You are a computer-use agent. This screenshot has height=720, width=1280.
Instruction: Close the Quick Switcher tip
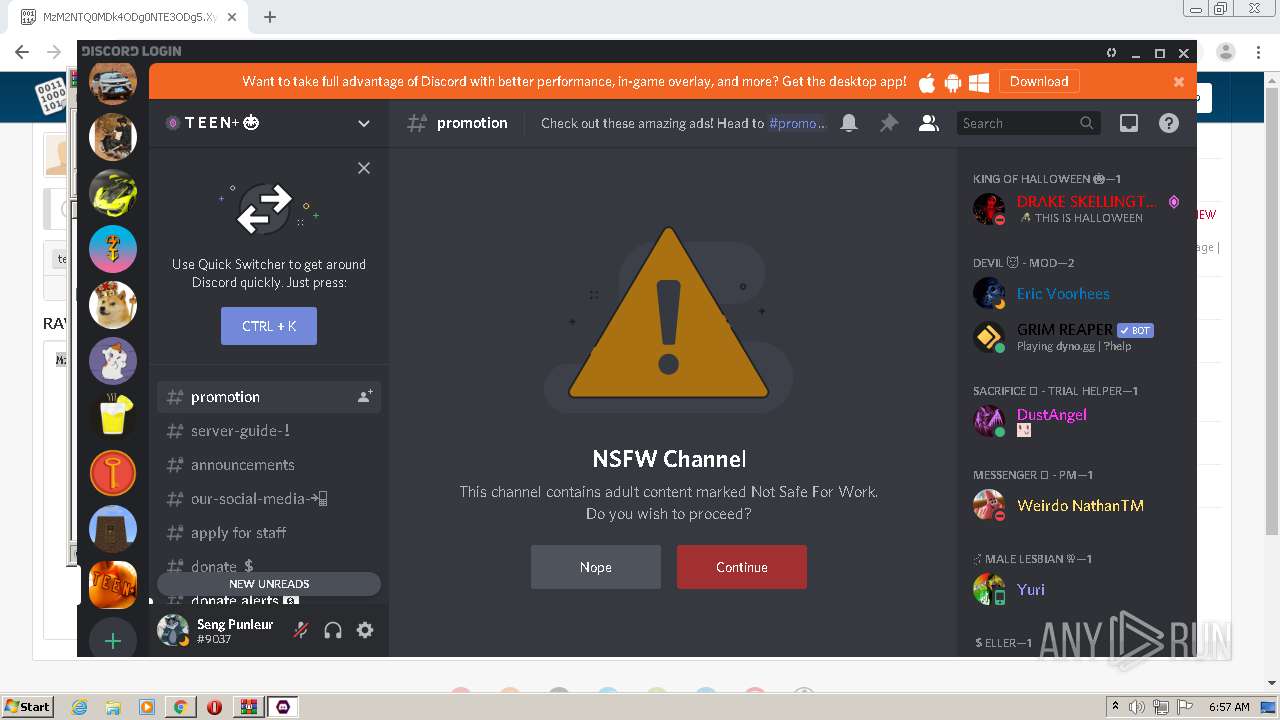click(364, 168)
